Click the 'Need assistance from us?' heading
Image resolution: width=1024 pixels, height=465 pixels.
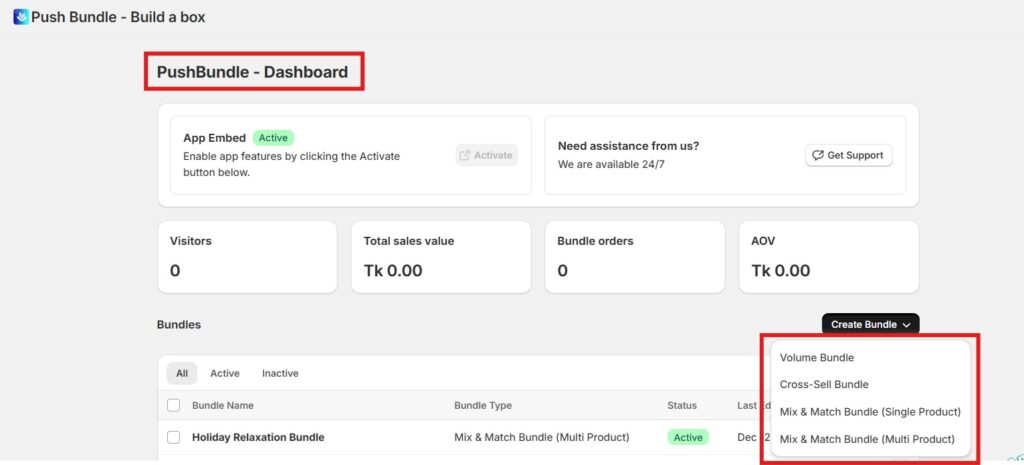[628, 146]
